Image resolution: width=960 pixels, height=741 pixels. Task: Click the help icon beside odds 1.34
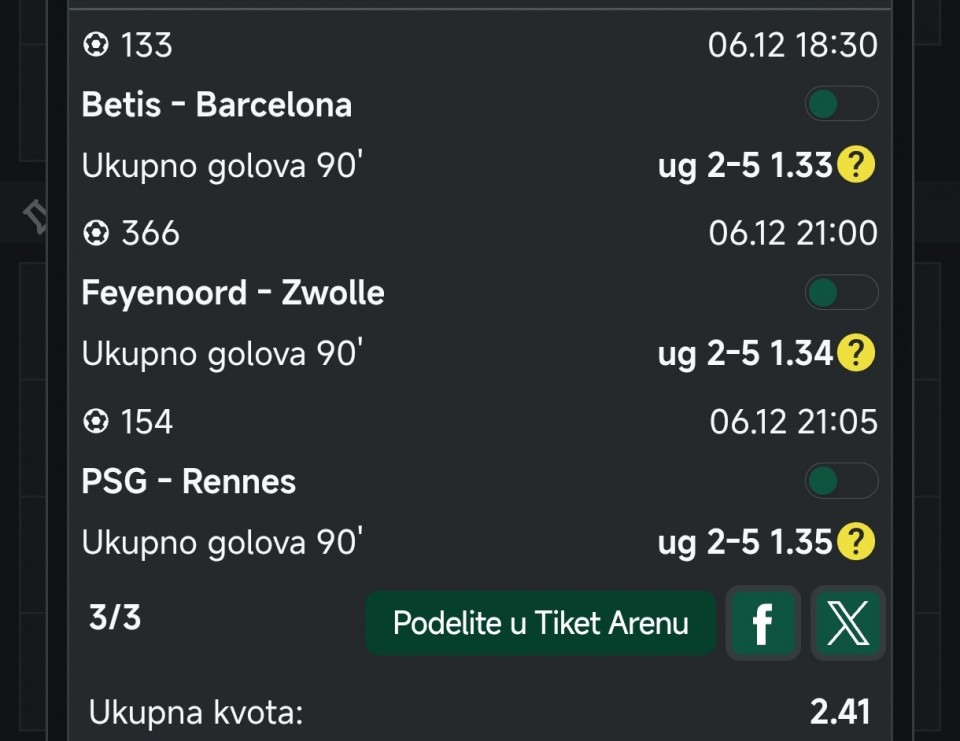(855, 353)
